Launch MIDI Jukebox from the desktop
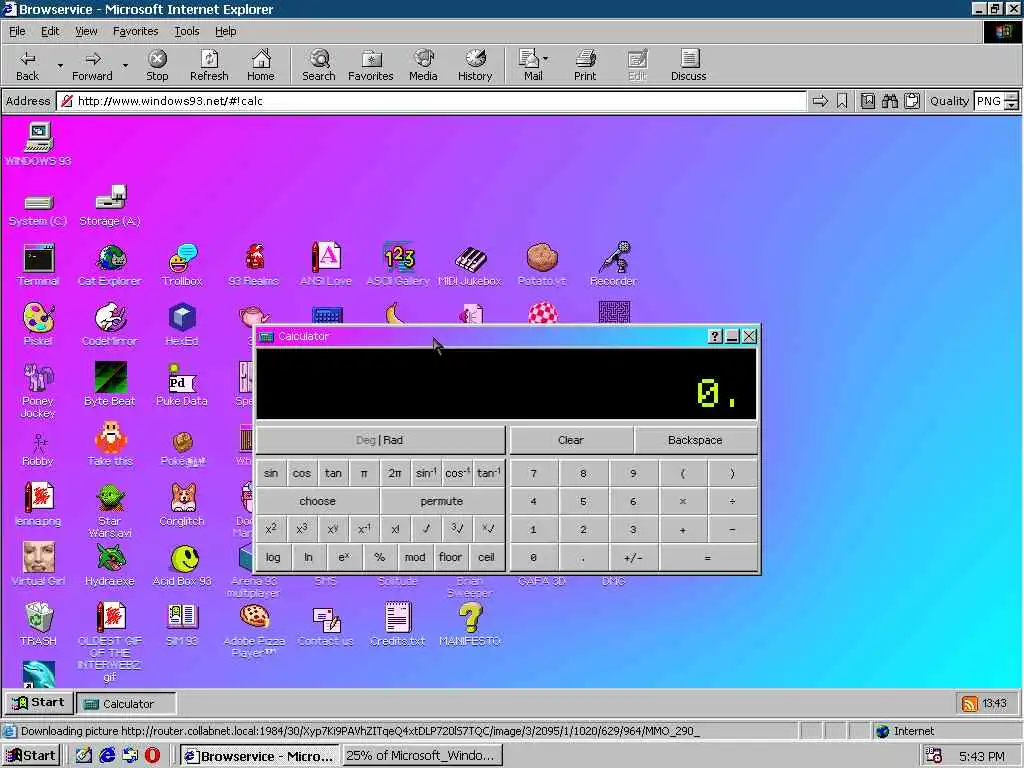This screenshot has height=768, width=1024. (470, 264)
